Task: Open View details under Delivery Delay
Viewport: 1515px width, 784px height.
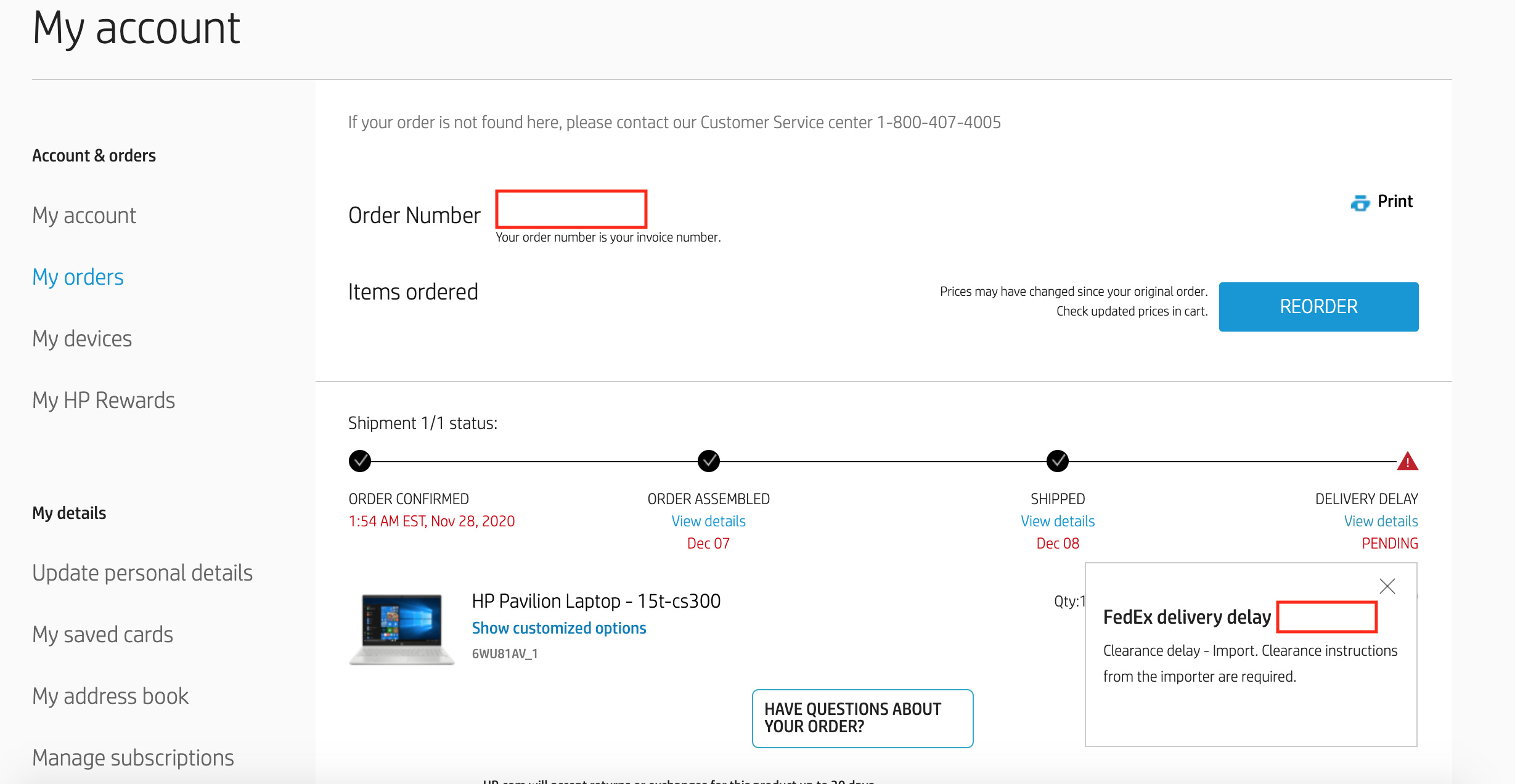Action: click(1381, 521)
